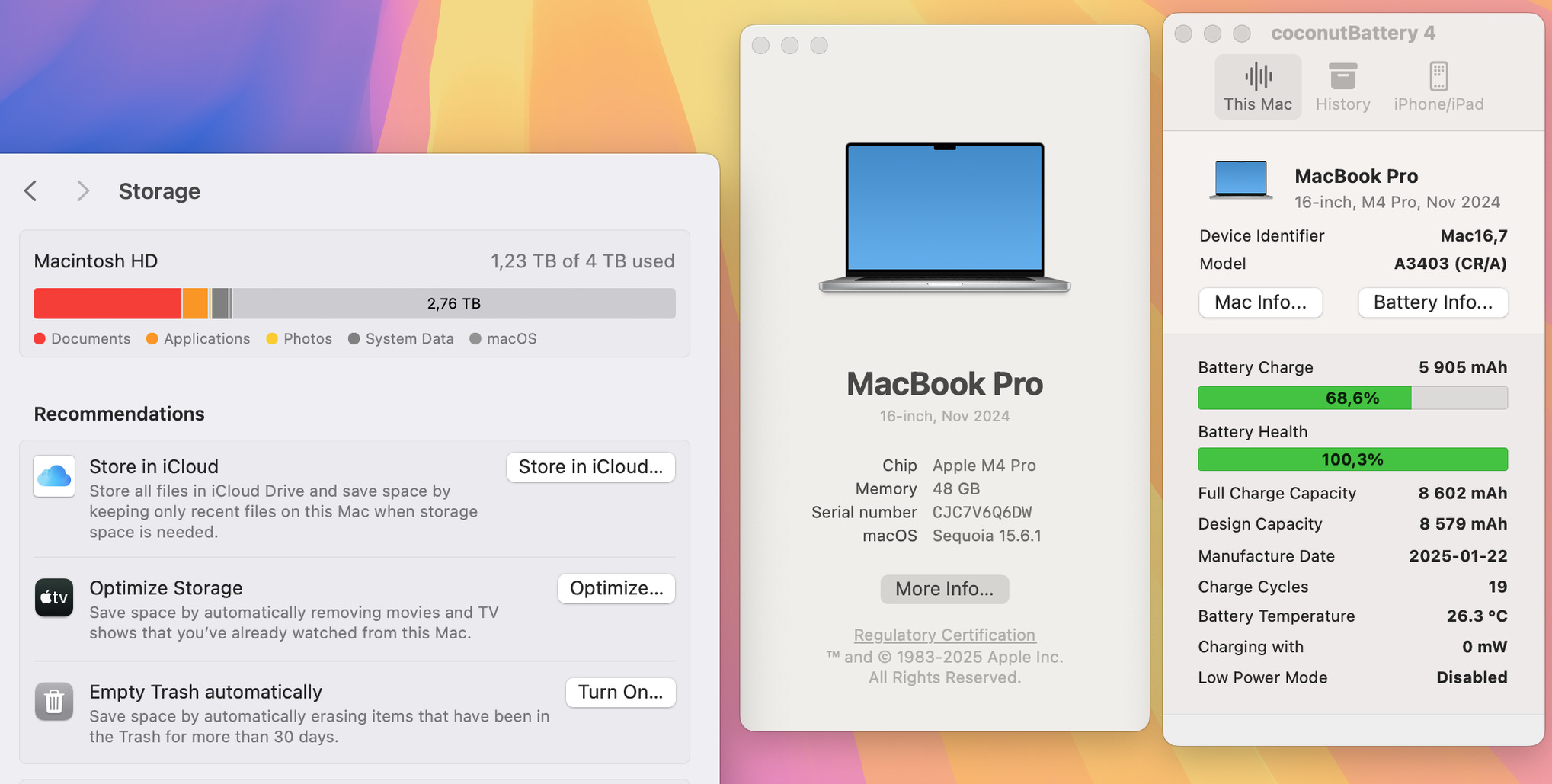
Task: Click the red Documents storage bar segment
Action: coord(107,303)
